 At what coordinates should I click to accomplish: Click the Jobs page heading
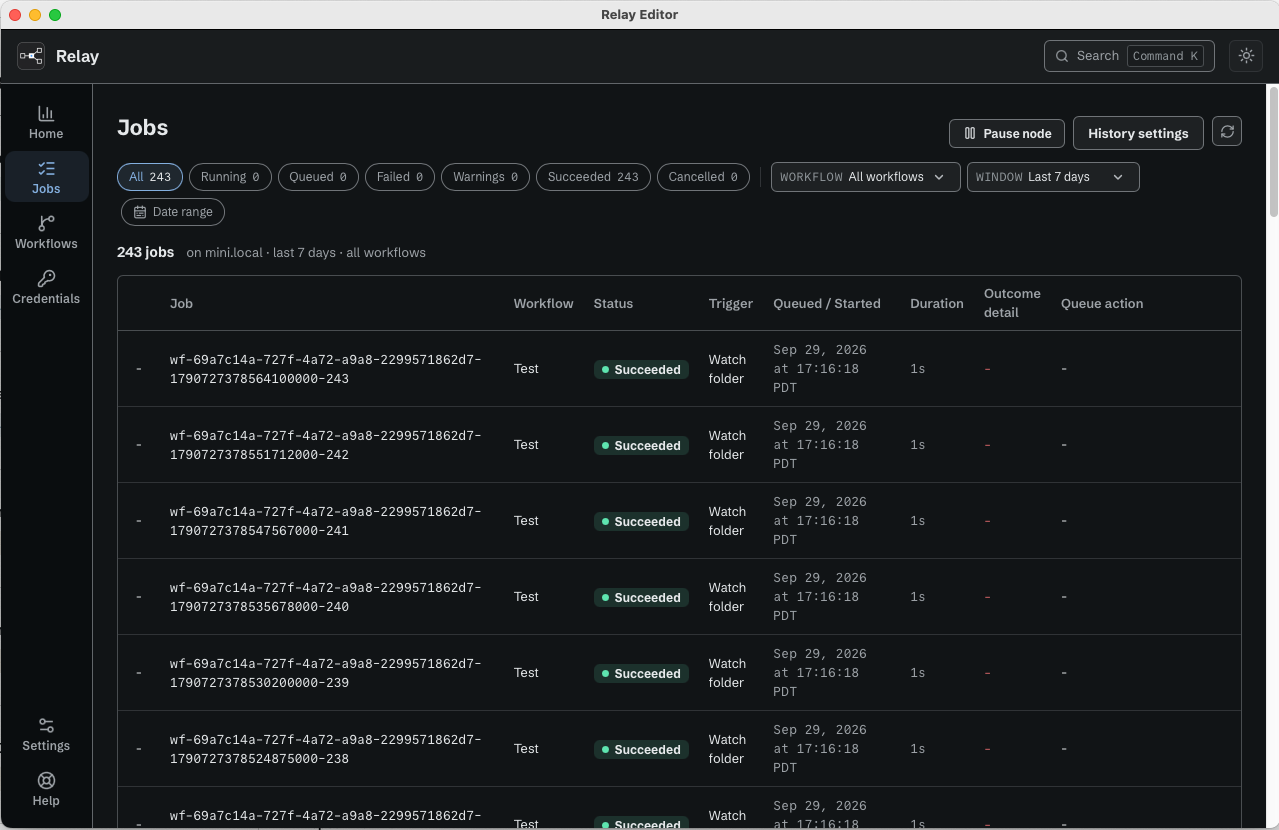pos(143,128)
